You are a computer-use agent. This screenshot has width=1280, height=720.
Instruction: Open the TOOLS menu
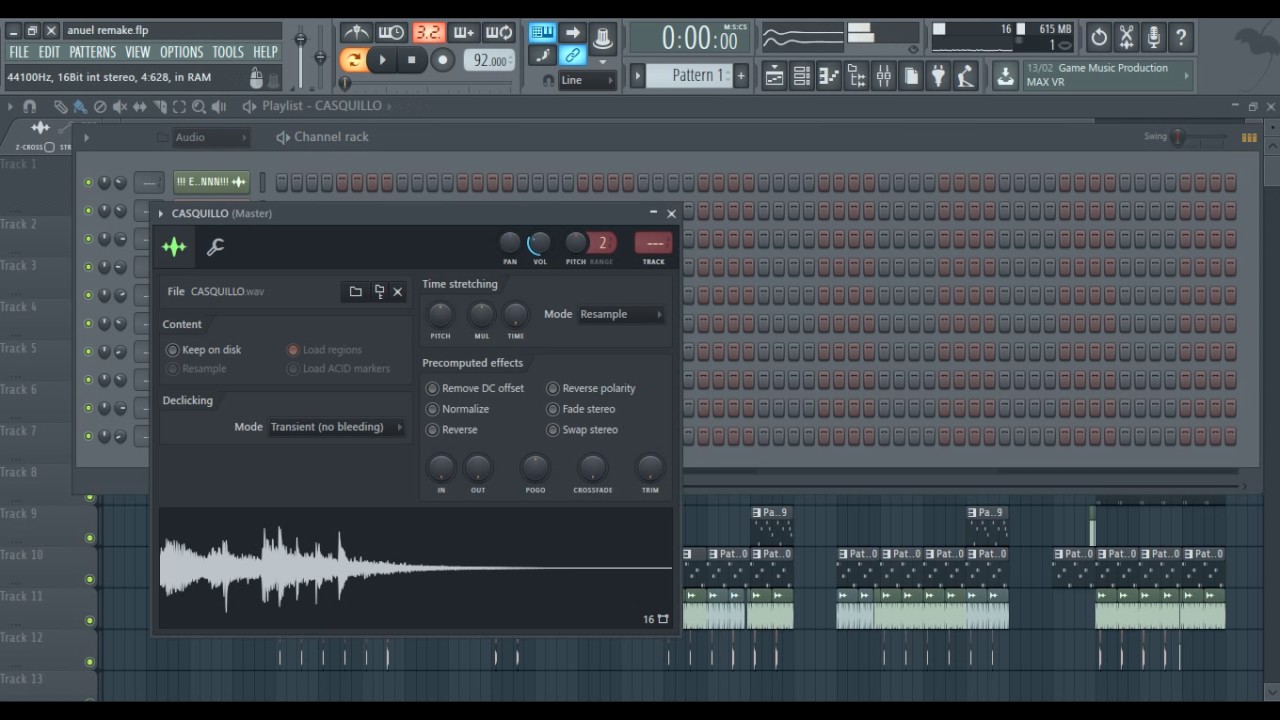[228, 52]
